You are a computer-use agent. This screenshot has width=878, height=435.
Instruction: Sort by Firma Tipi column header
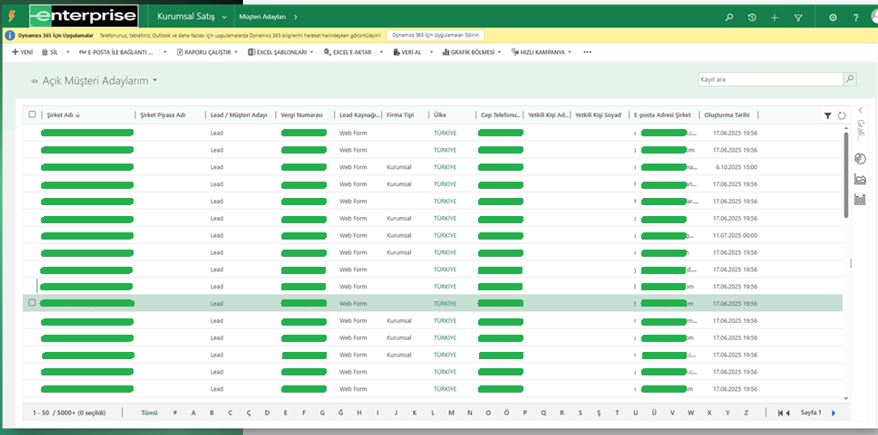(400, 115)
